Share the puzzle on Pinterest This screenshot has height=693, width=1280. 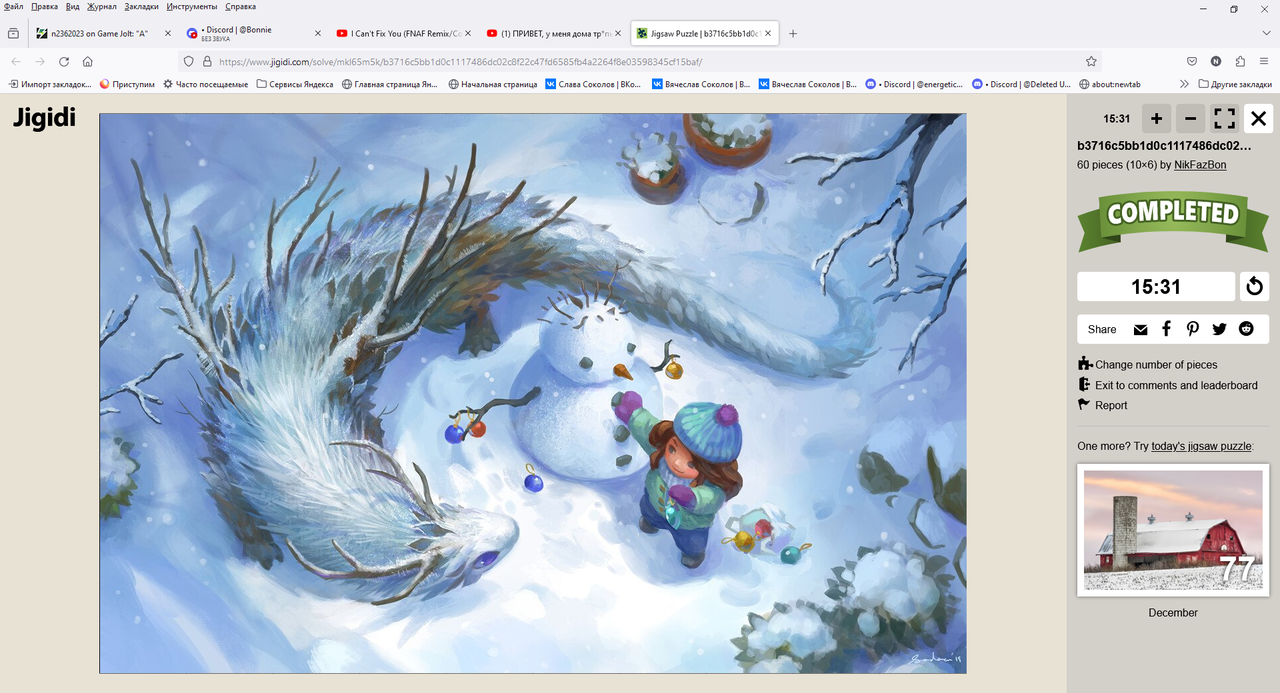pyautogui.click(x=1193, y=329)
